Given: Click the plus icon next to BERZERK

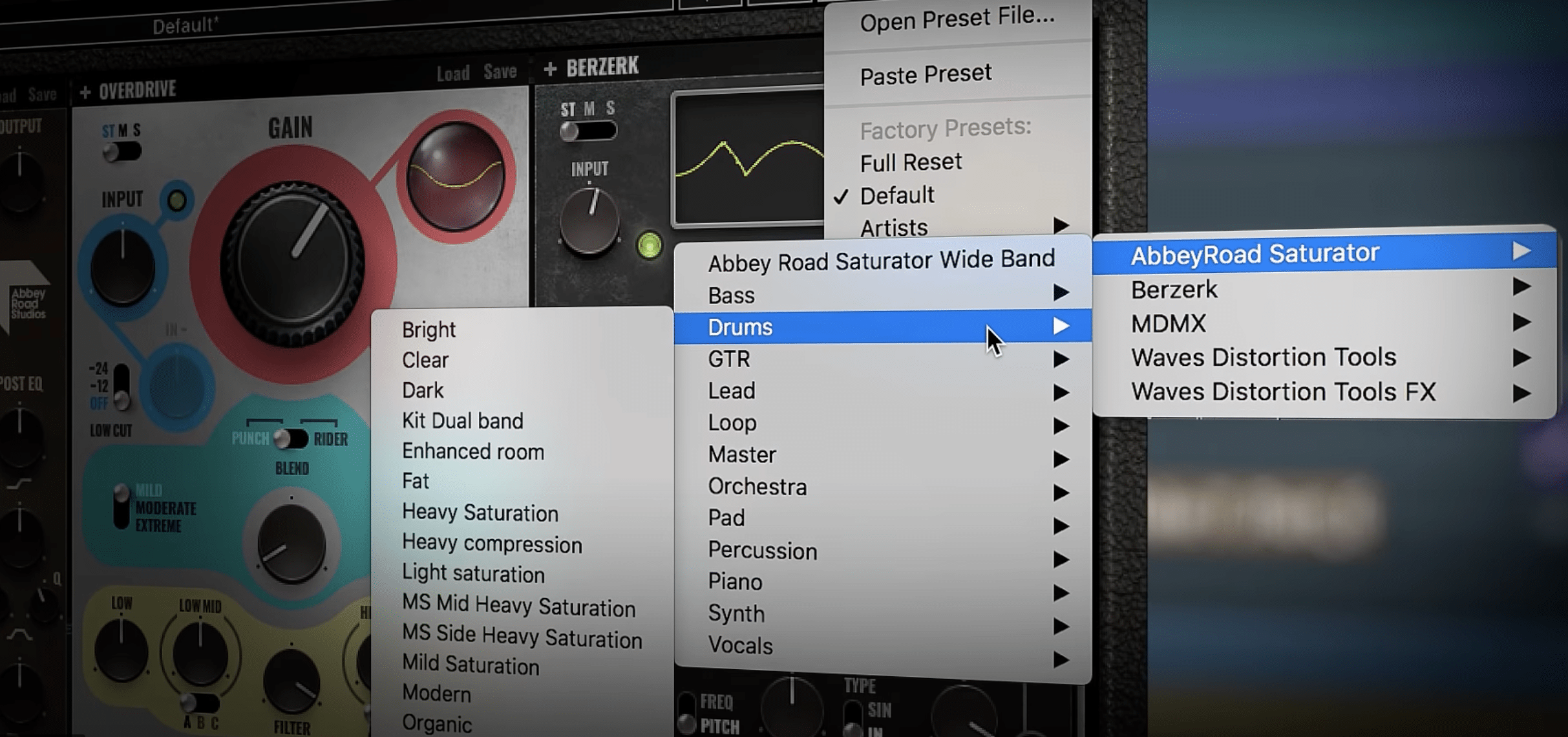Looking at the screenshot, I should 550,69.
